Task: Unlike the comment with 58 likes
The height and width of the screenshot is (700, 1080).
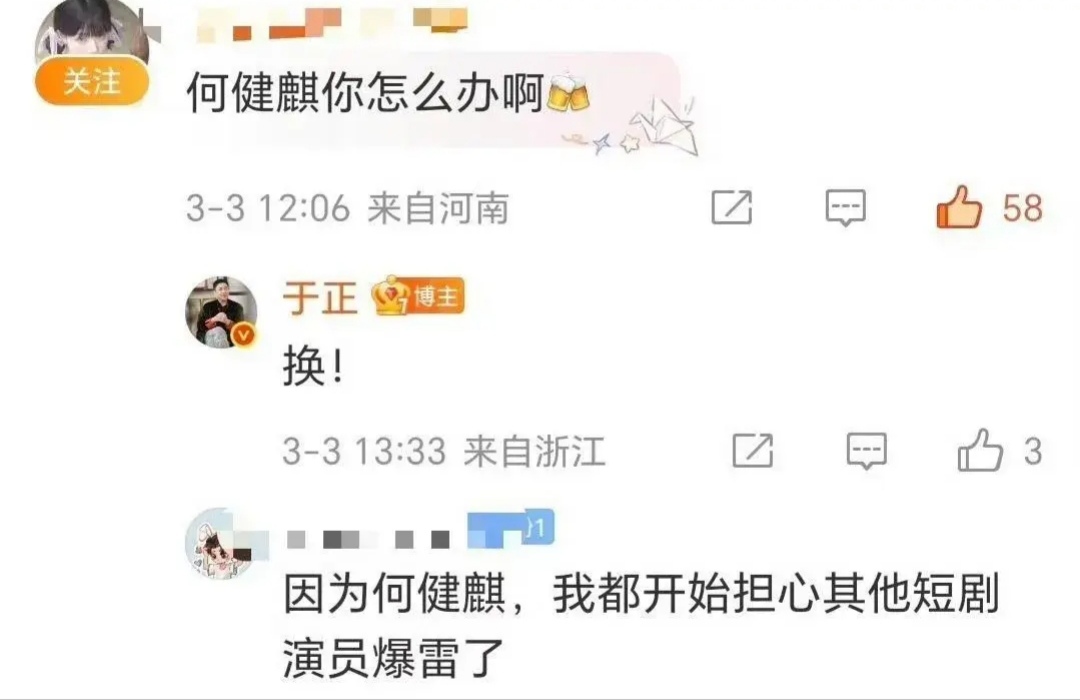Action: click(959, 207)
